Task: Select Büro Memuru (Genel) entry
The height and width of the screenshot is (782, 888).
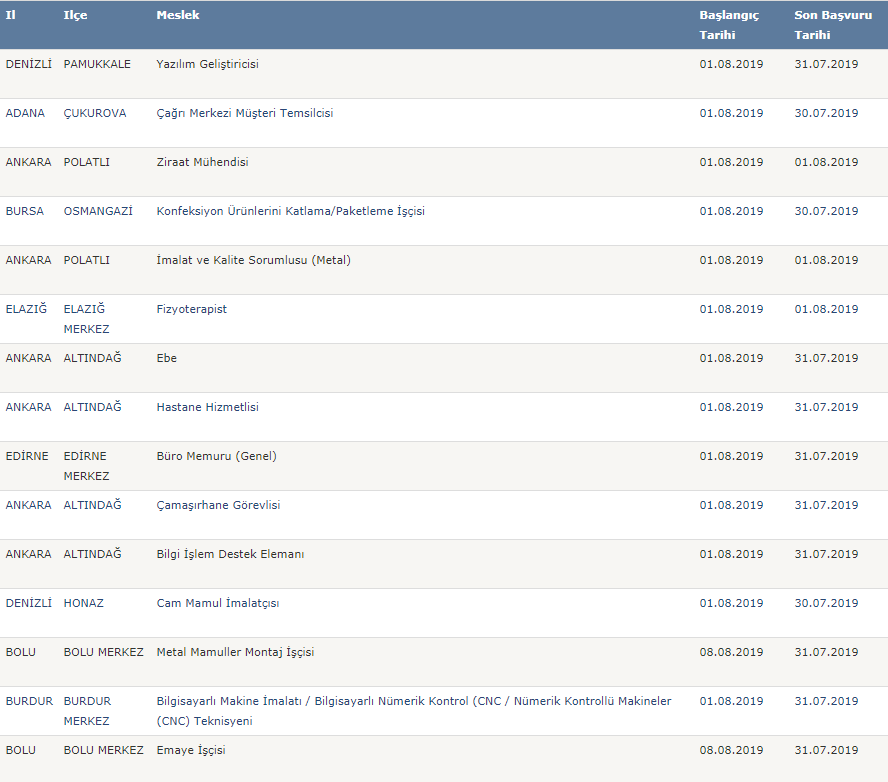Action: click(x=217, y=456)
